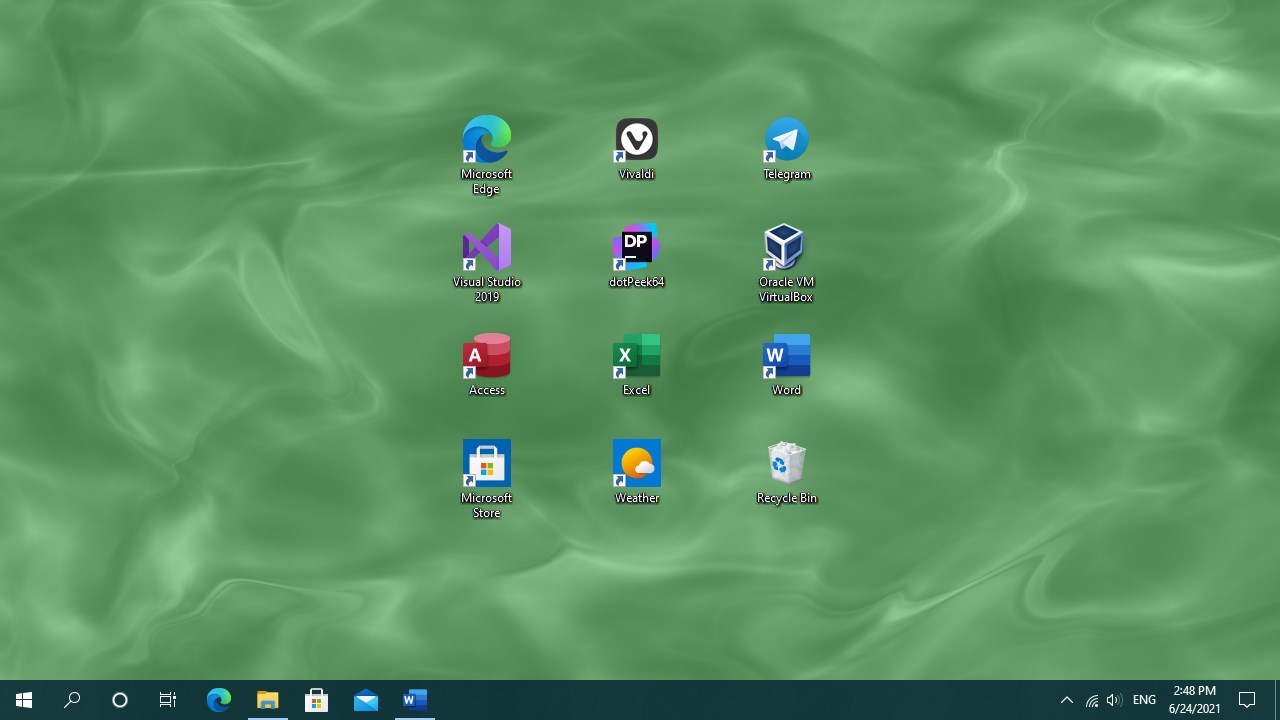The image size is (1280, 720).
Task: Open the volume speaker control
Action: coord(1114,700)
